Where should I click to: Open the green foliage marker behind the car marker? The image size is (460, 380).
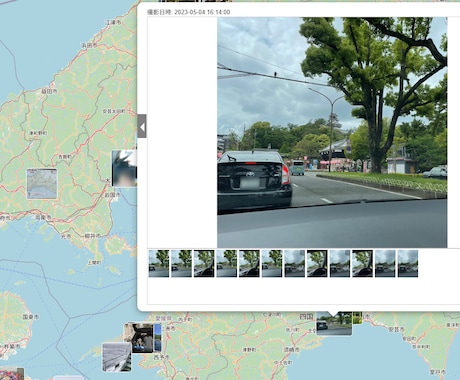[x=357, y=318]
